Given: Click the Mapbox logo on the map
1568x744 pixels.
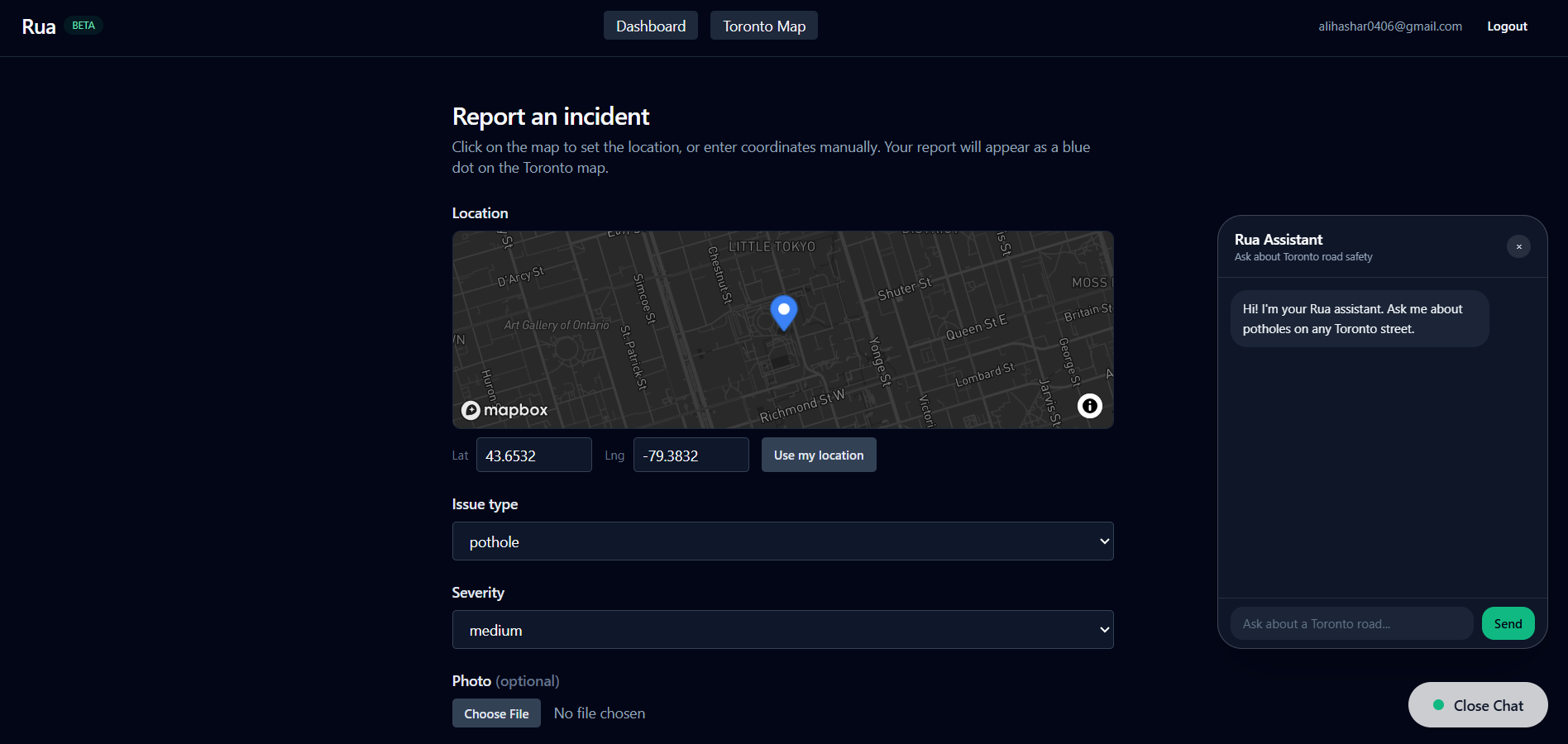Looking at the screenshot, I should (x=504, y=410).
